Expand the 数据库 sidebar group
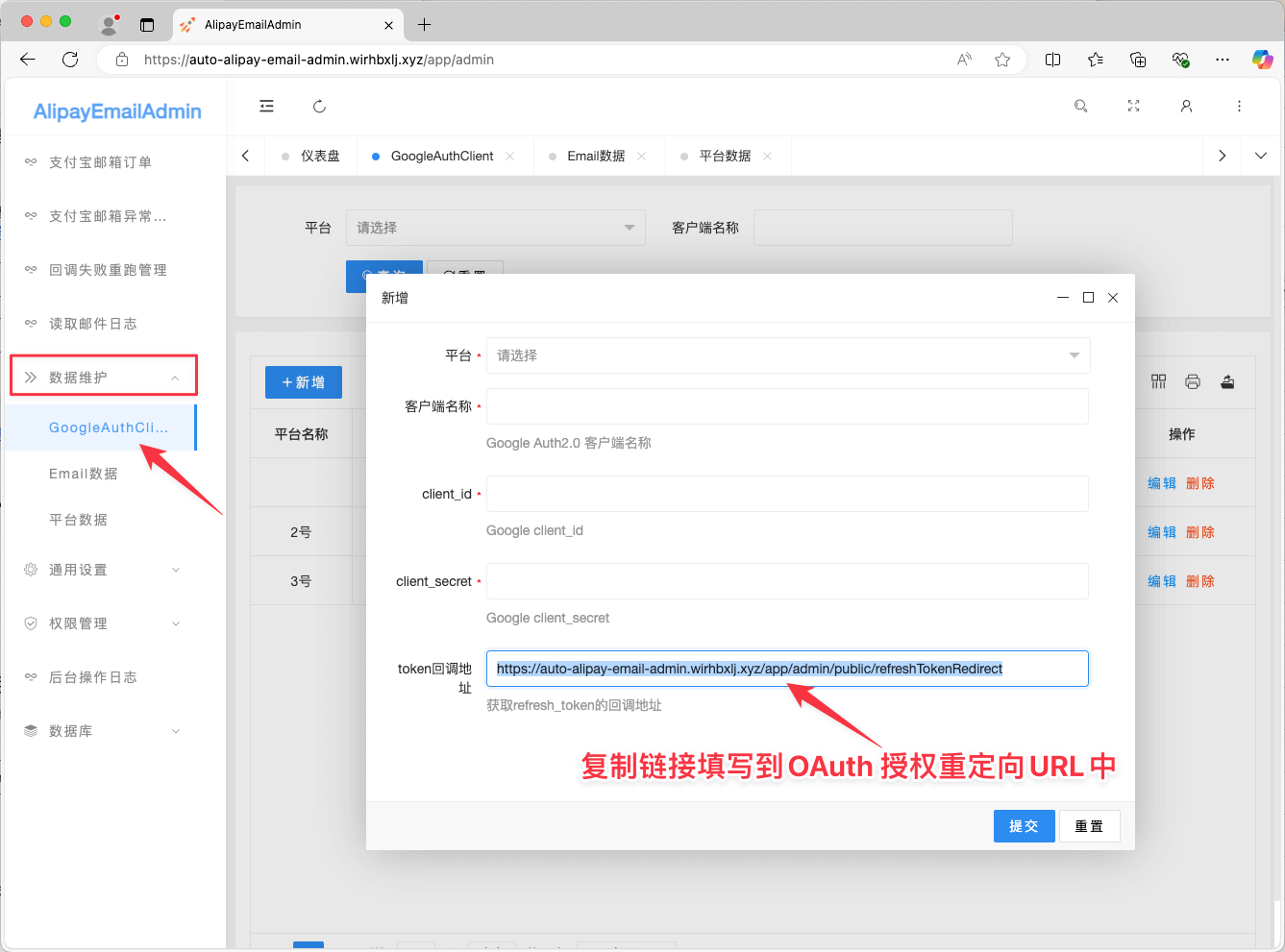The image size is (1285, 952). click(x=101, y=731)
